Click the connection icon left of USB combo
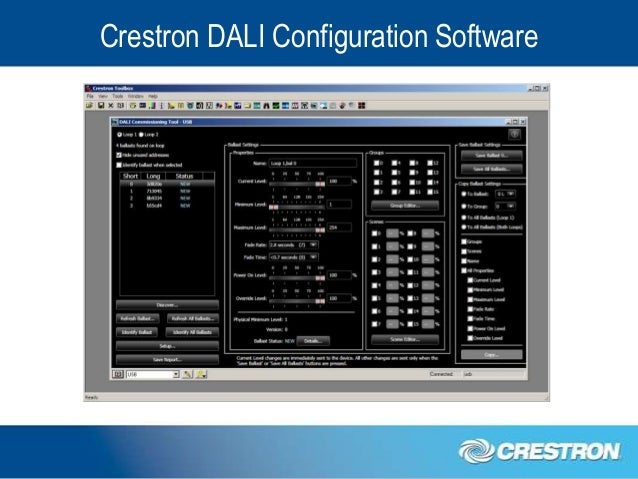 point(118,374)
